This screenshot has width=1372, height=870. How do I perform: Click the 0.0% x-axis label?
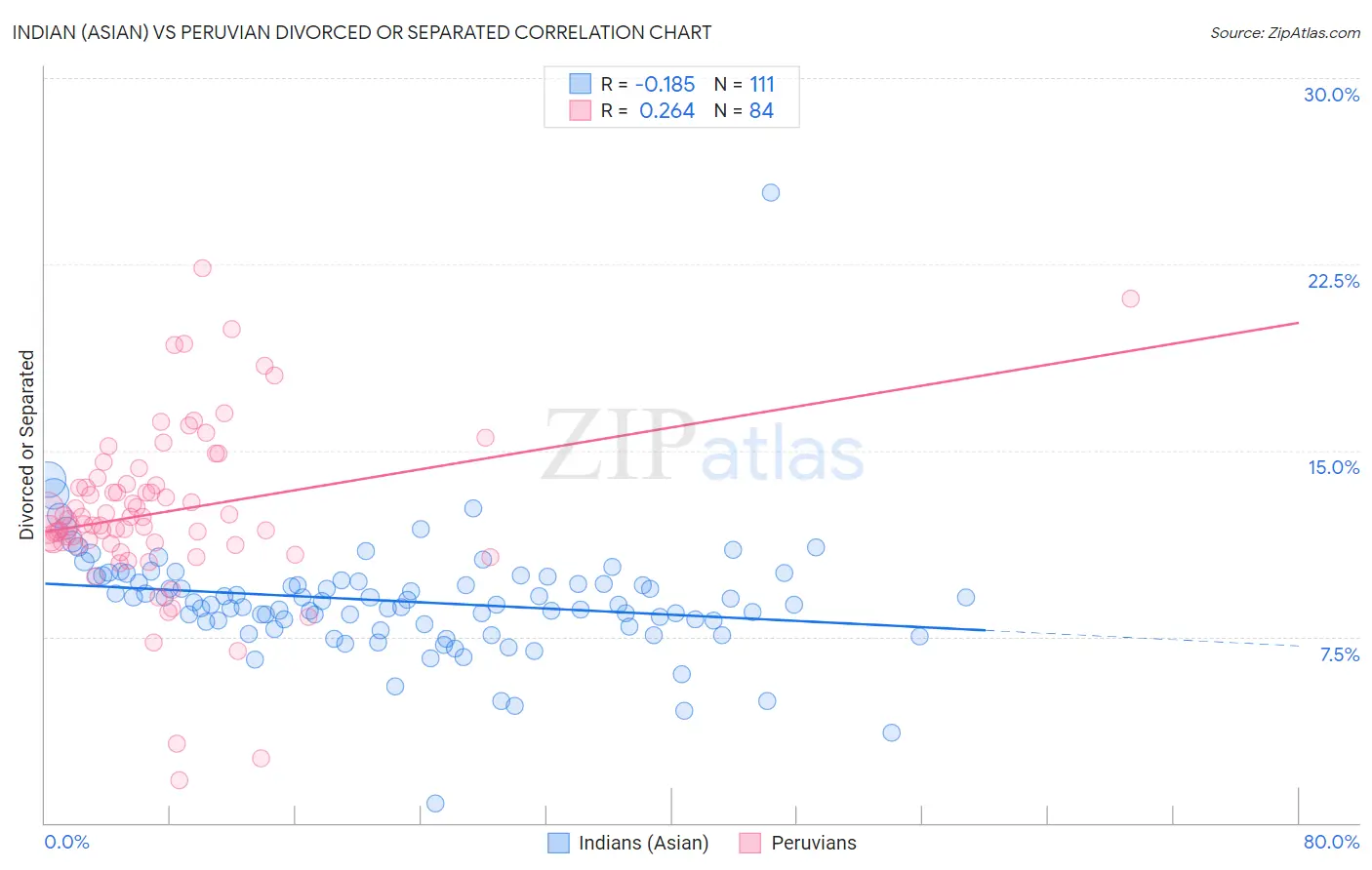(x=67, y=842)
